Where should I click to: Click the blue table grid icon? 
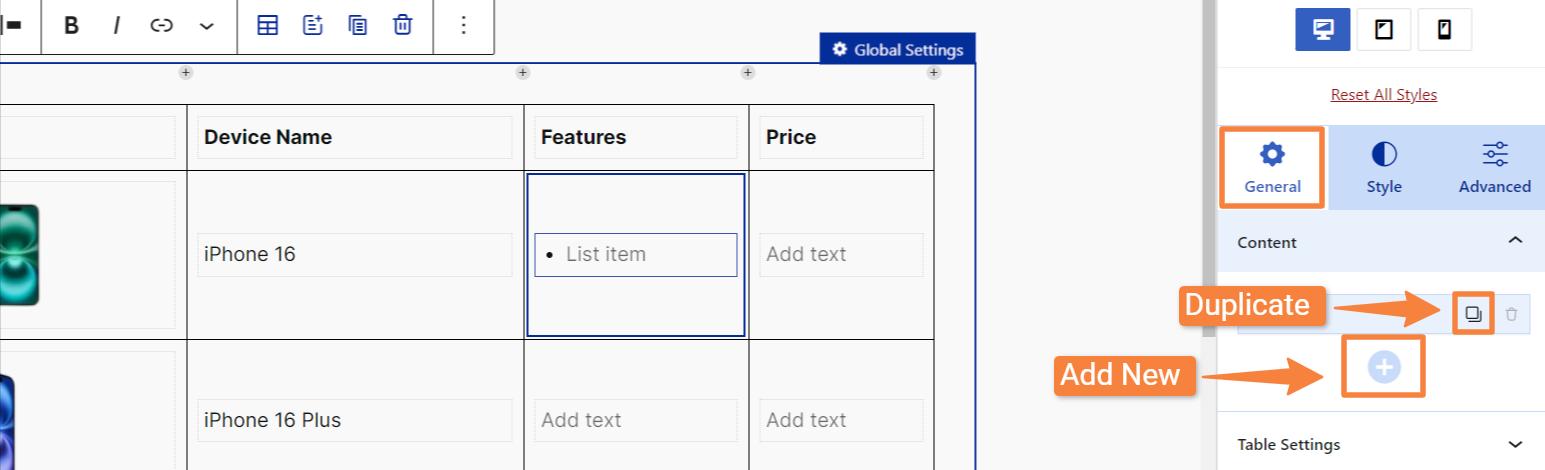(x=267, y=26)
